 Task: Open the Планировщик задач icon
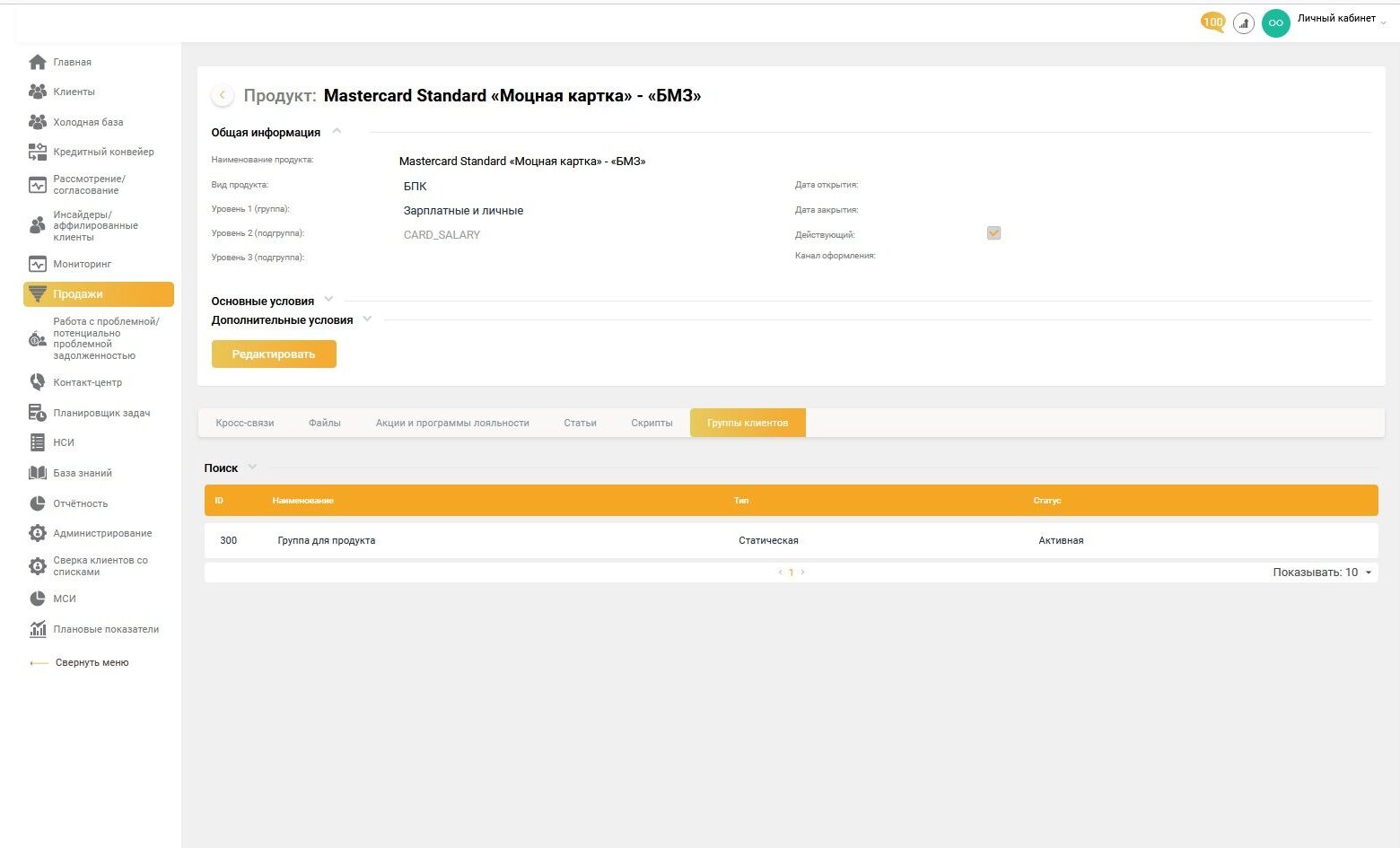click(x=38, y=413)
